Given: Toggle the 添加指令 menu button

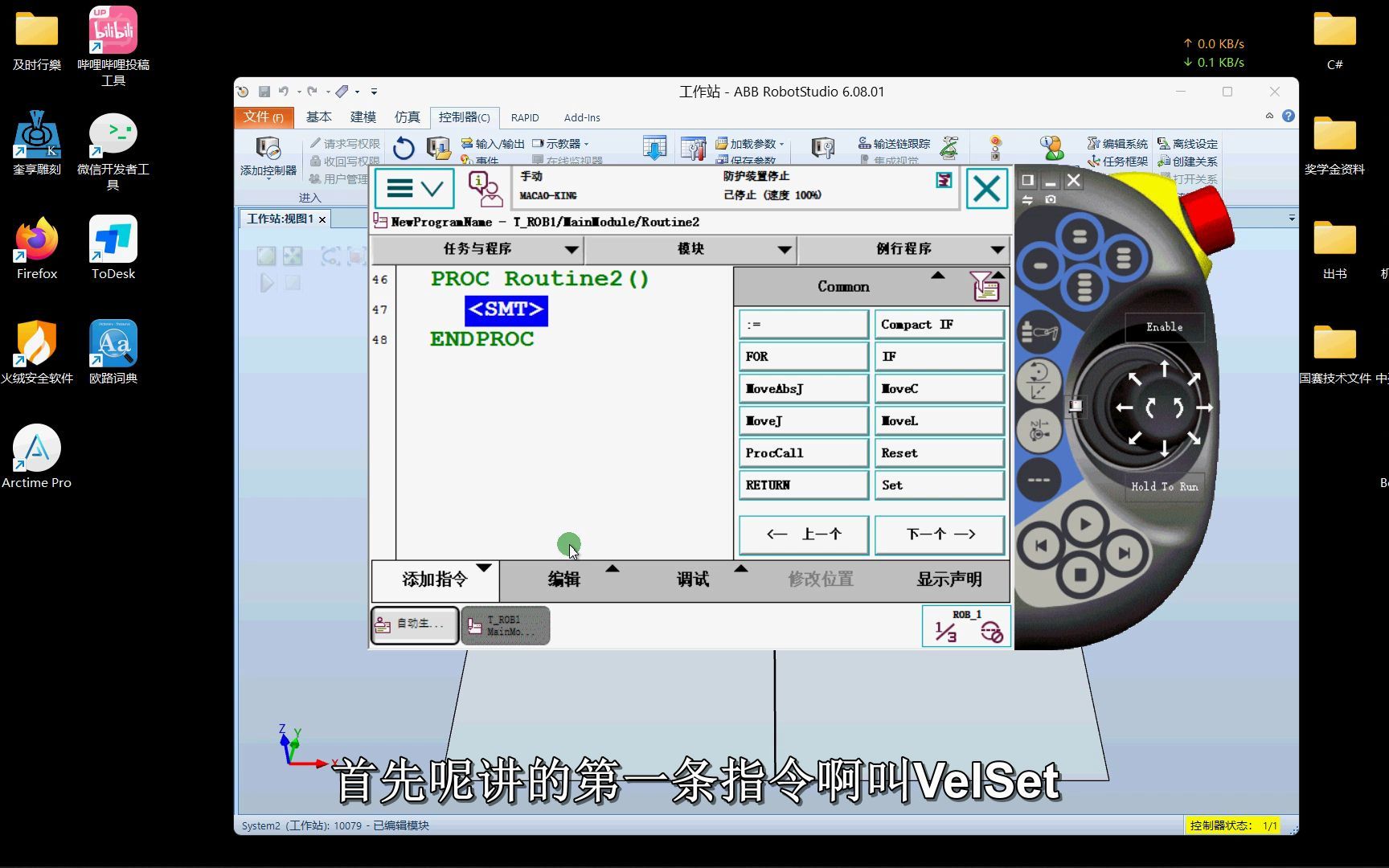Looking at the screenshot, I should pos(435,579).
